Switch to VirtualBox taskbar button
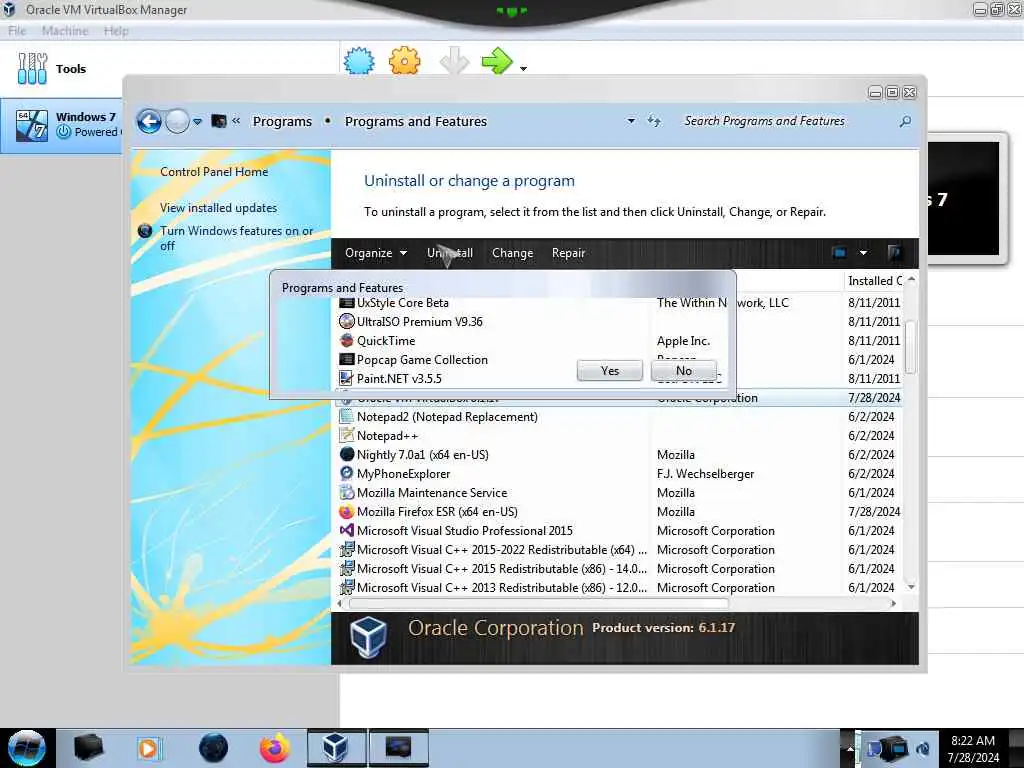1024x768 pixels. point(336,748)
